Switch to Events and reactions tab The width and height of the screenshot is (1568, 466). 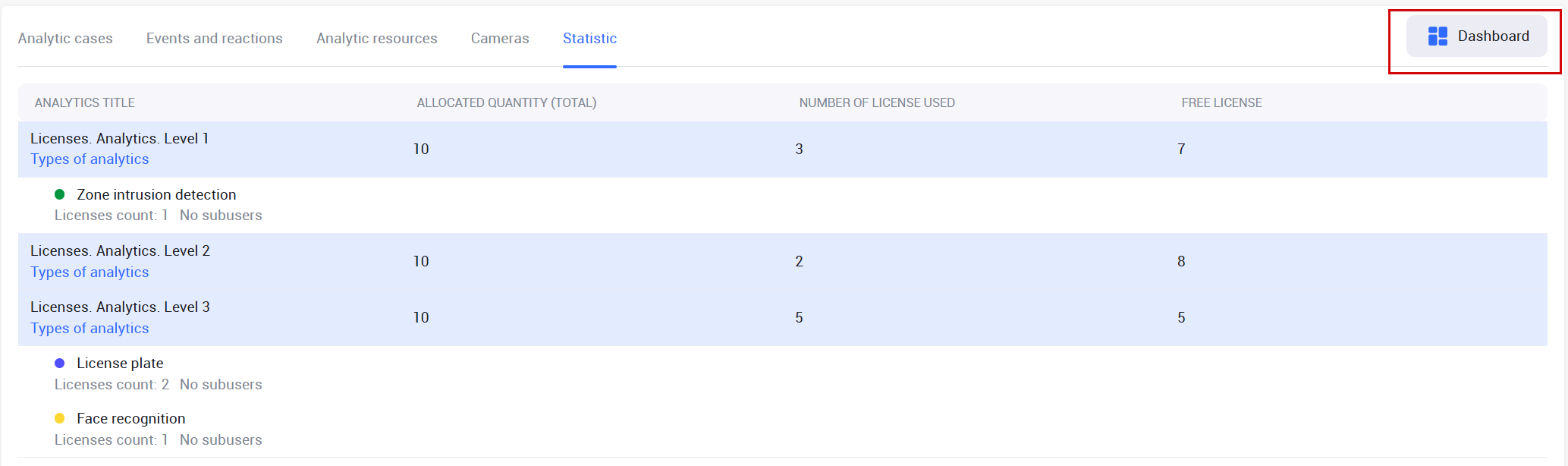pos(214,39)
